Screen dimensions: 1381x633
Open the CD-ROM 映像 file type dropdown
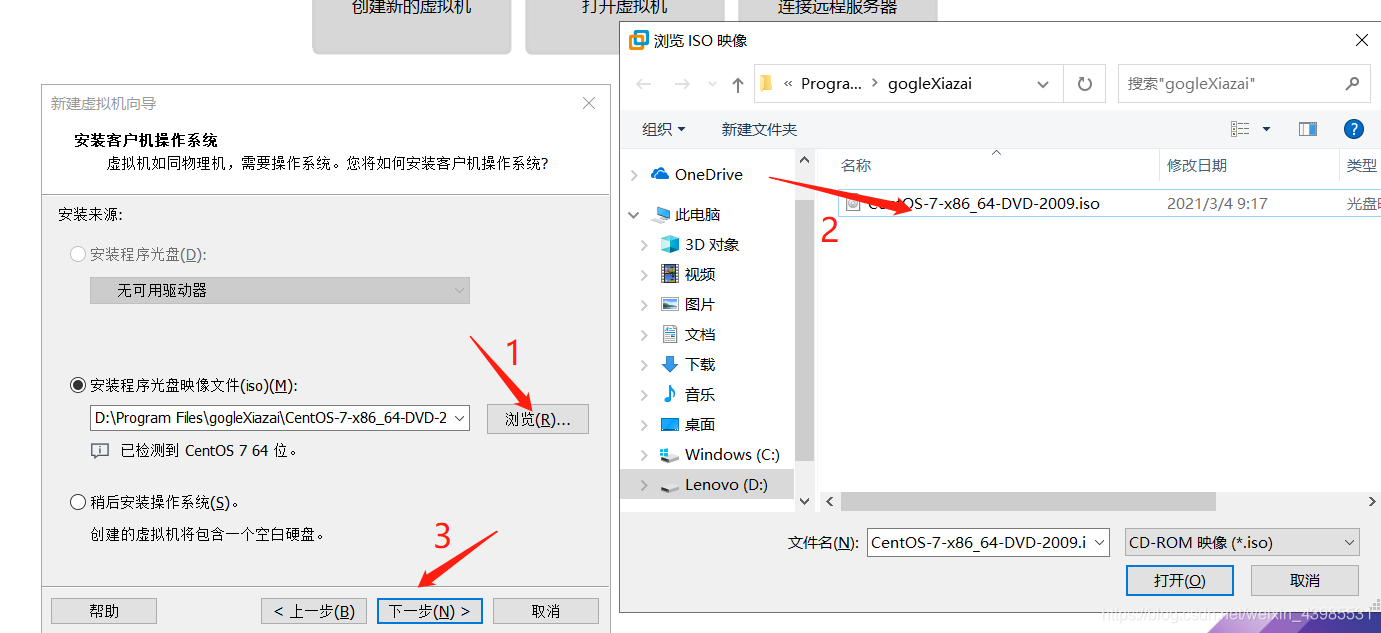point(1242,543)
